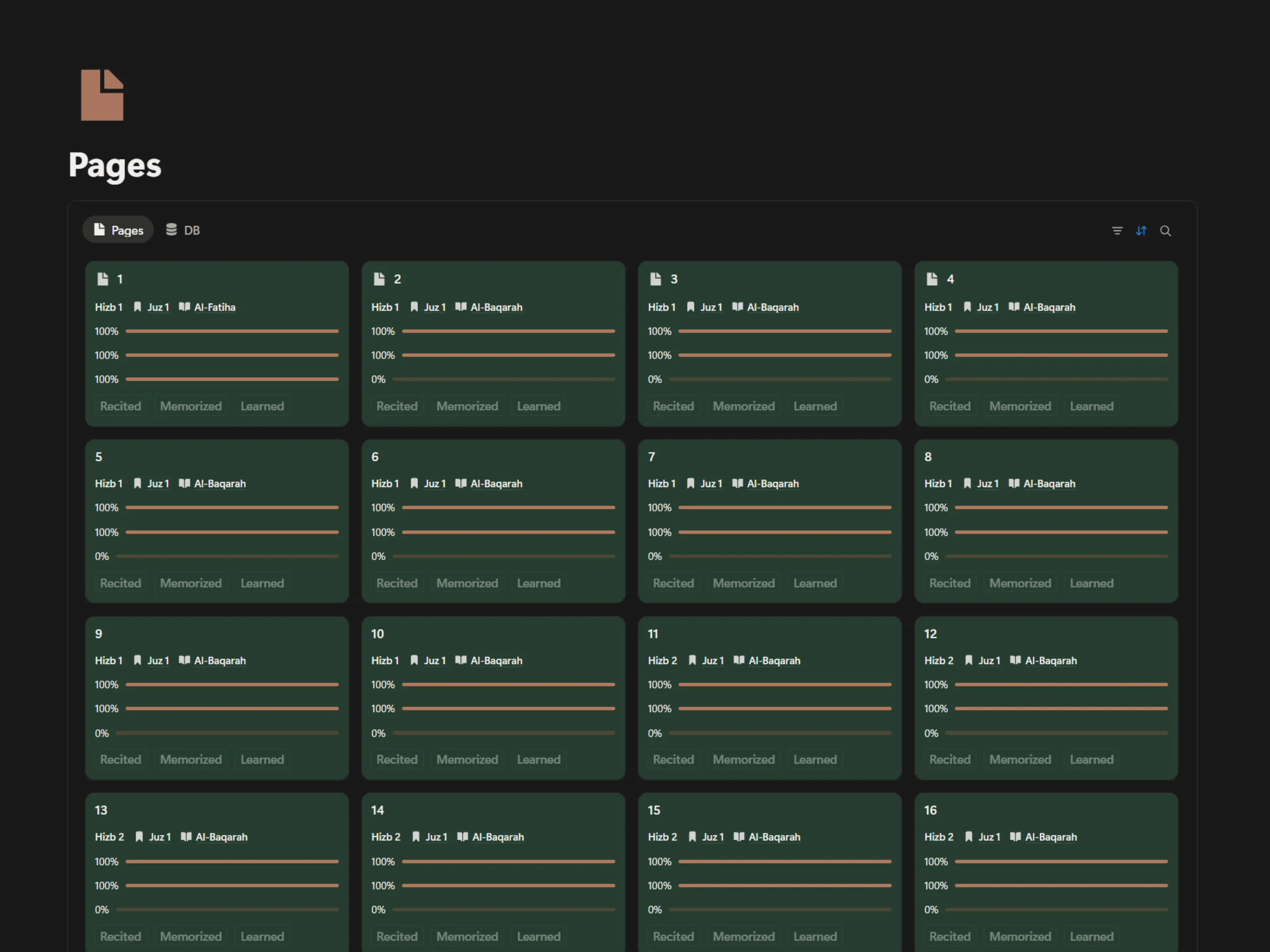The height and width of the screenshot is (952, 1270).
Task: Click the 0% progress bar on card 14
Action: click(x=504, y=910)
